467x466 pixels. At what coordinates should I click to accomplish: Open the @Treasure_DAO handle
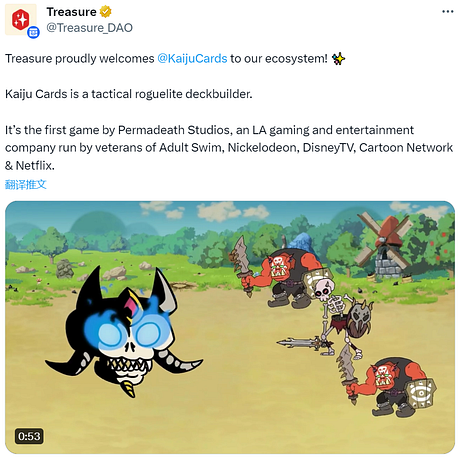pos(89,28)
